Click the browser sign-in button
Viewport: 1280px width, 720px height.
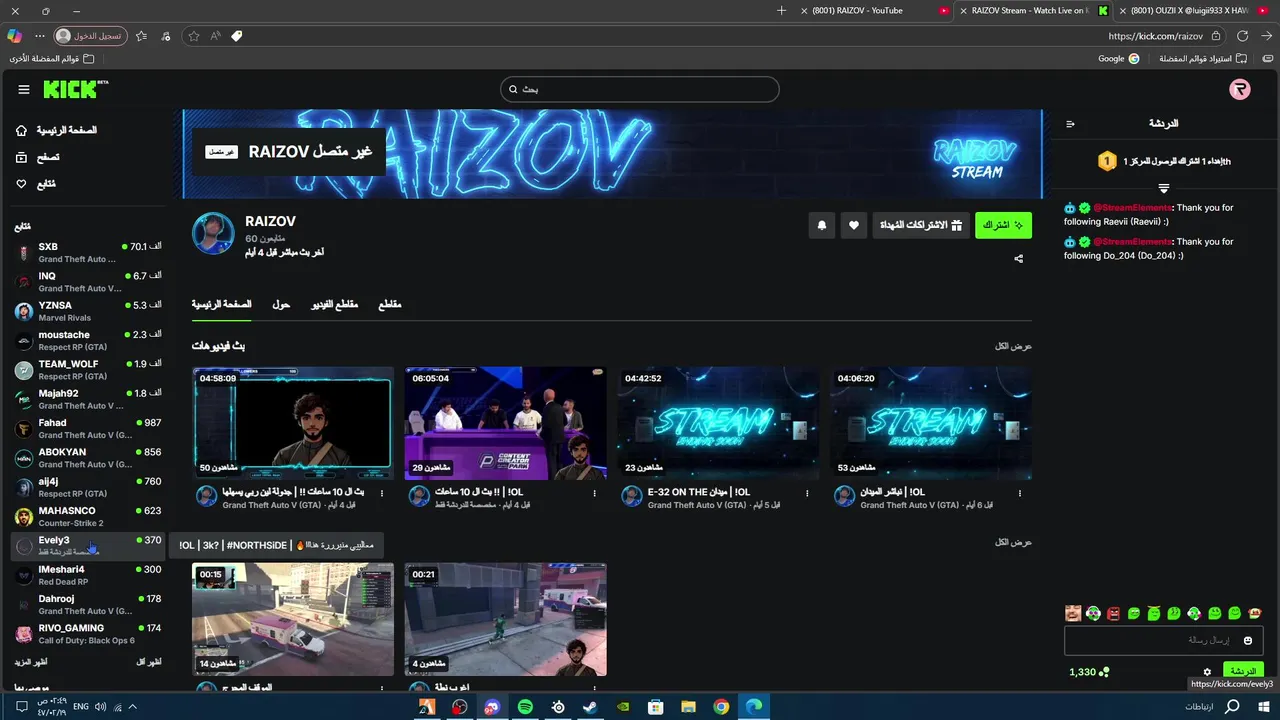tap(91, 36)
